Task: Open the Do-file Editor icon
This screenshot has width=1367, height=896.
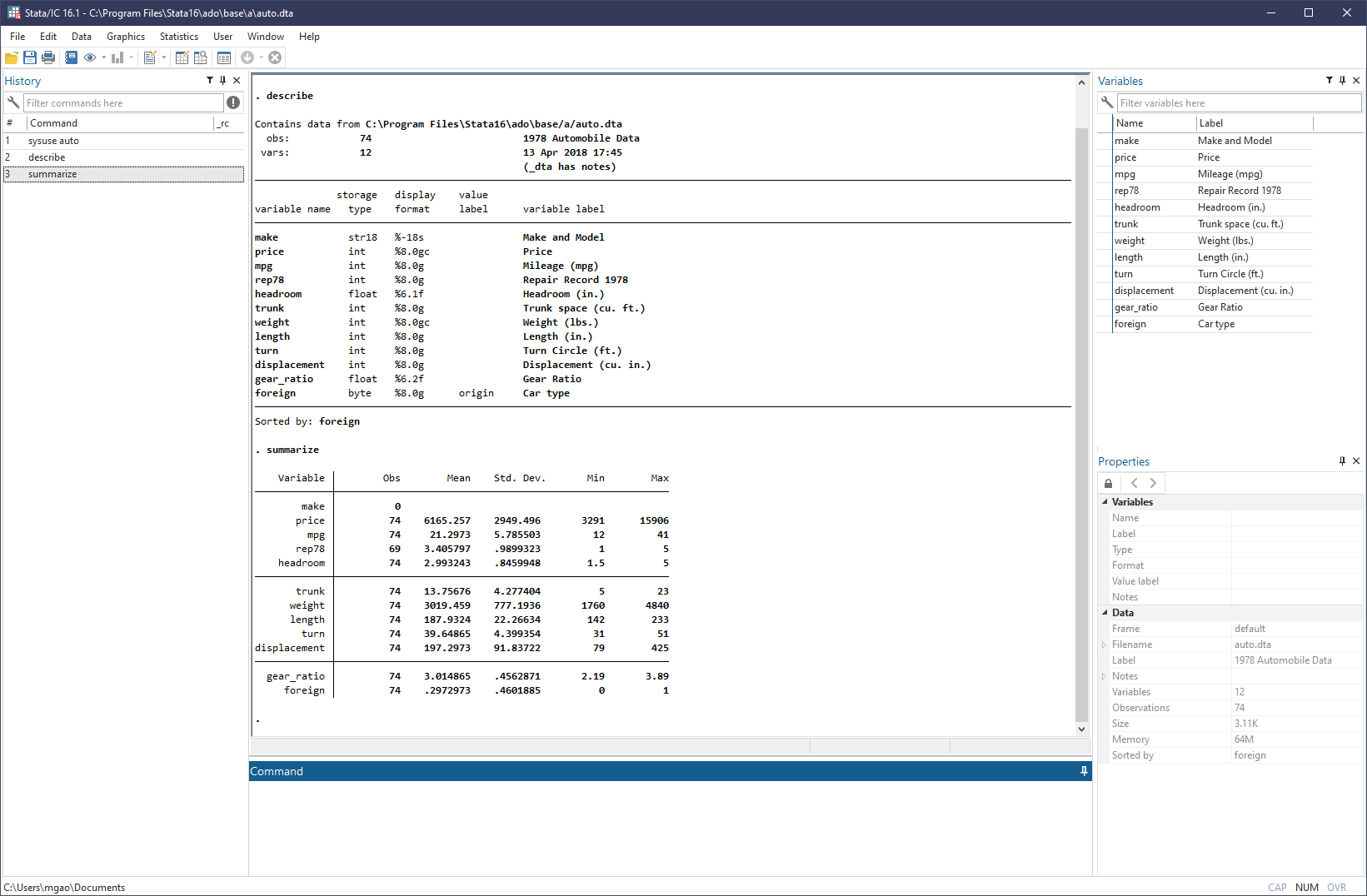Action: 150,57
